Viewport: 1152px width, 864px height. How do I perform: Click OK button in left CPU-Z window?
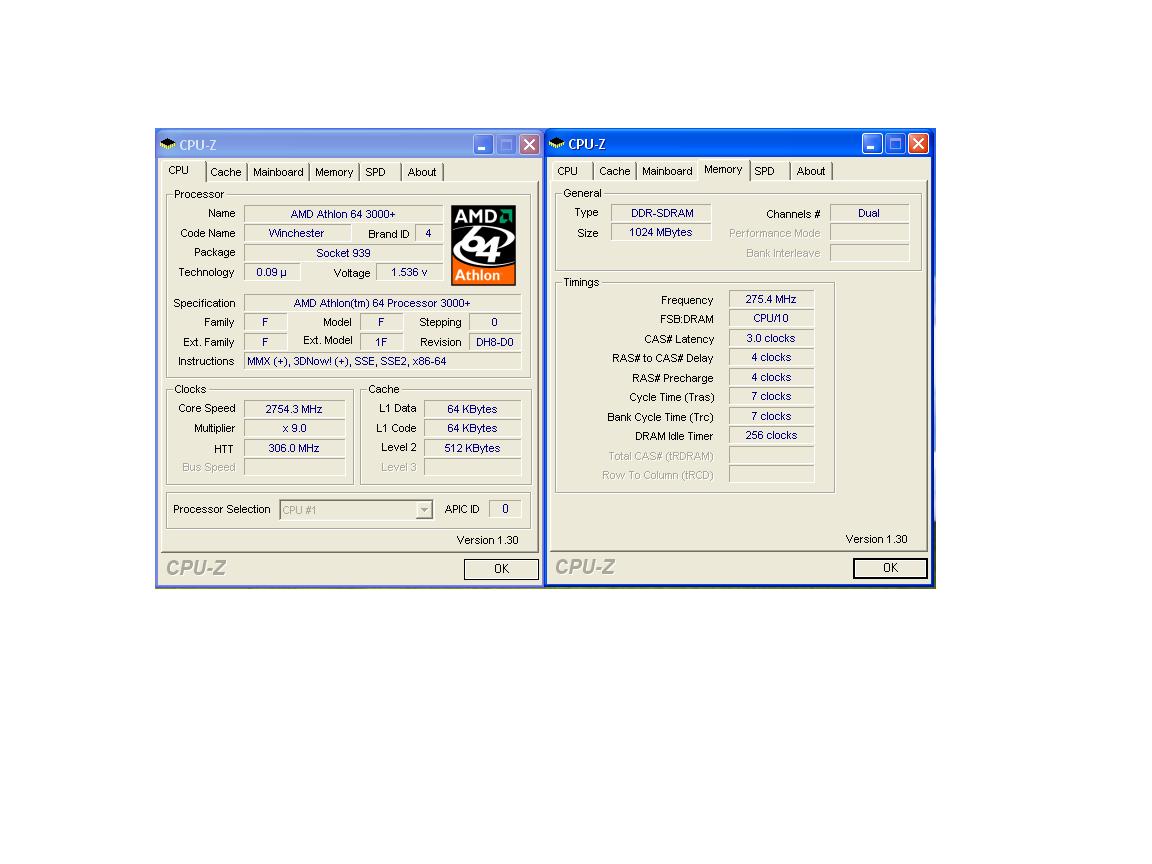point(501,569)
